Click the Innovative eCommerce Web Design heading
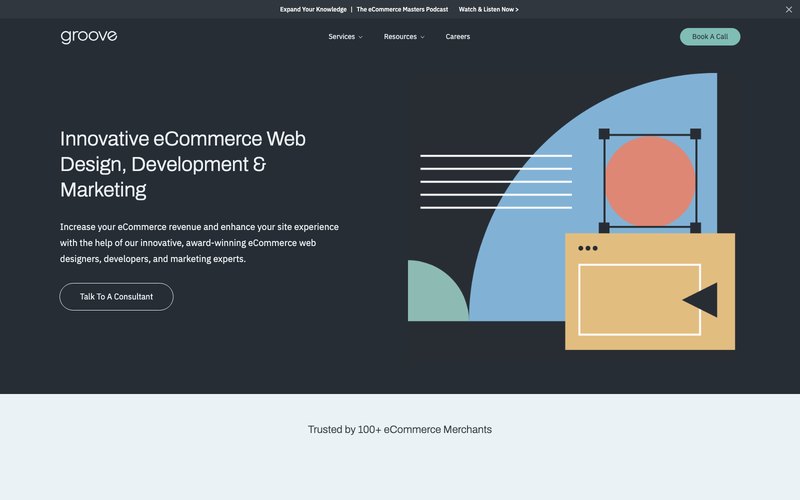 pyautogui.click(x=183, y=164)
